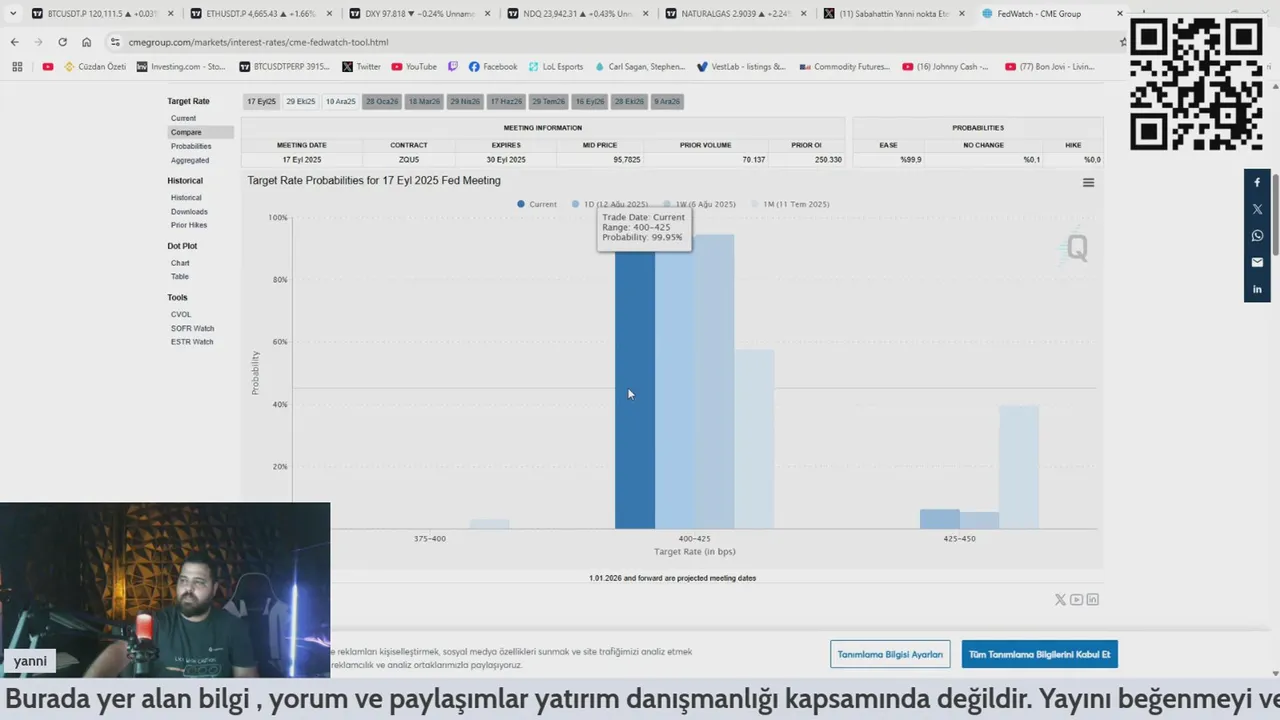Viewport: 1280px width, 720px height.
Task: Select the 28 Oca26 meeting tab
Action: (381, 101)
